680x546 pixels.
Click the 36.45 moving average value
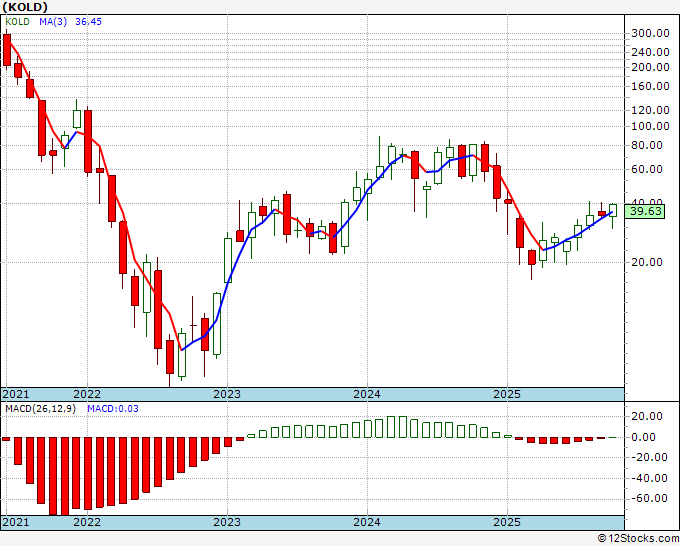click(x=88, y=22)
